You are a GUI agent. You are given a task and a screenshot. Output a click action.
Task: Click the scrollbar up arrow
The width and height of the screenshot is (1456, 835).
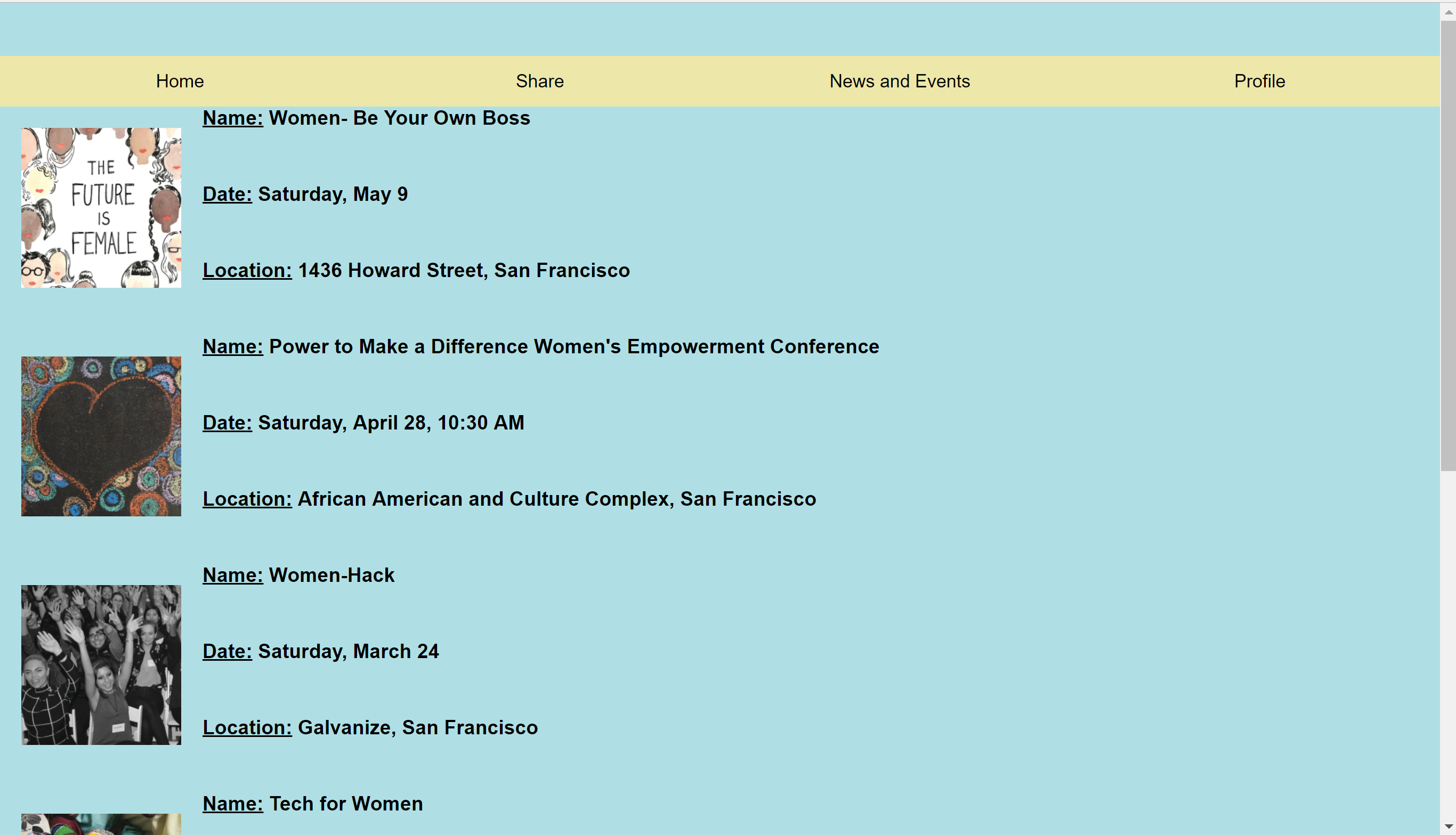(1448, 12)
